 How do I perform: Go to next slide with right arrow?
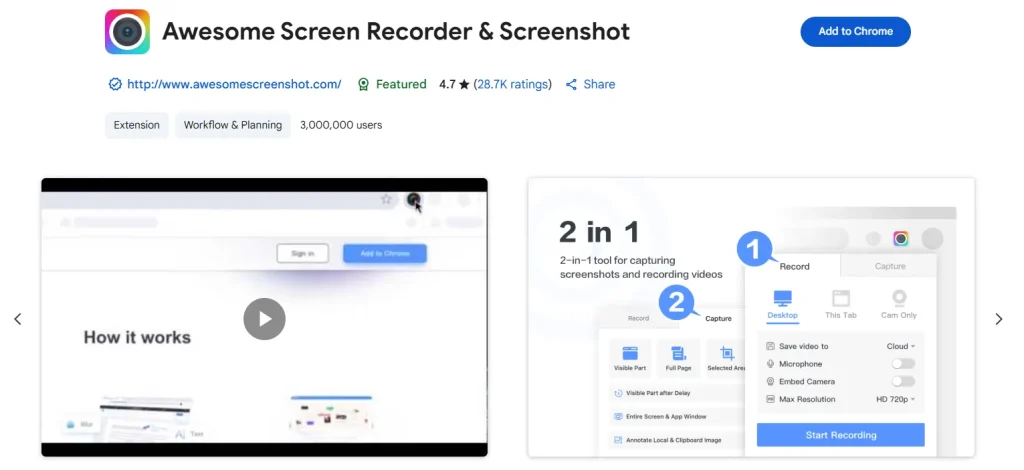(x=999, y=319)
